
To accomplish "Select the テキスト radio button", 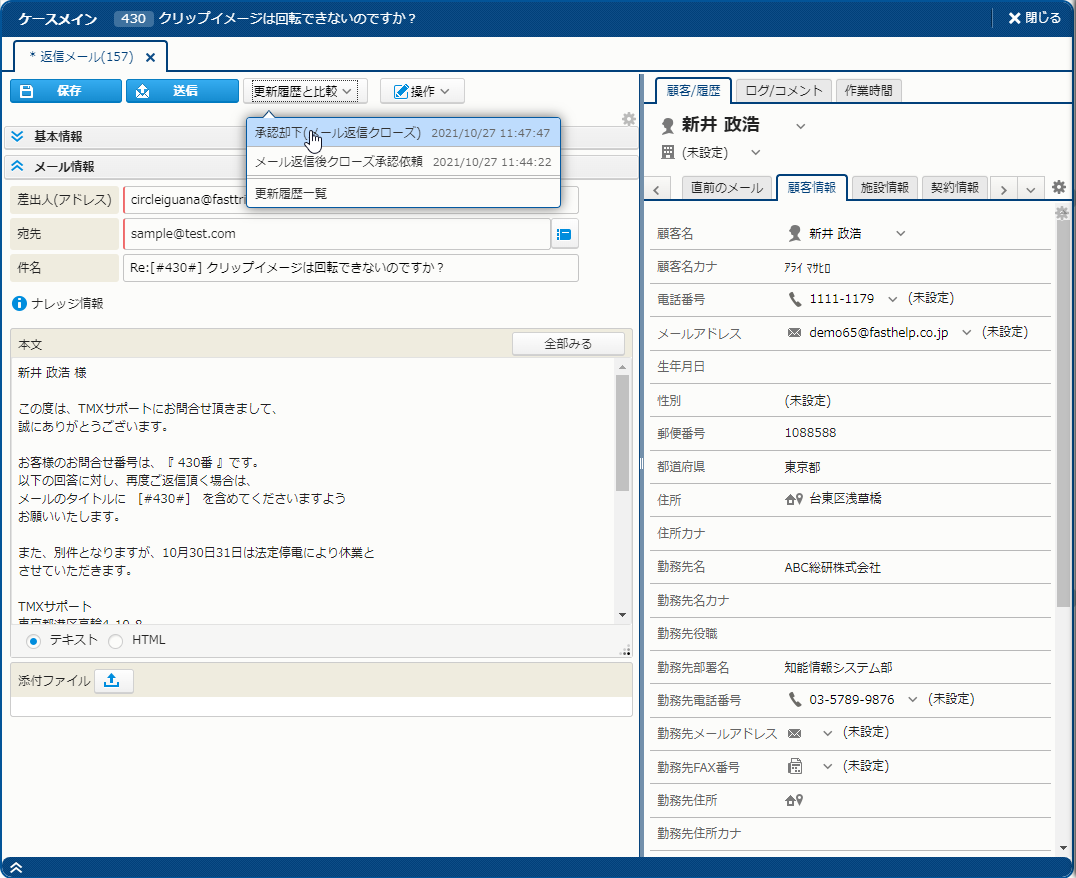I will point(34,641).
